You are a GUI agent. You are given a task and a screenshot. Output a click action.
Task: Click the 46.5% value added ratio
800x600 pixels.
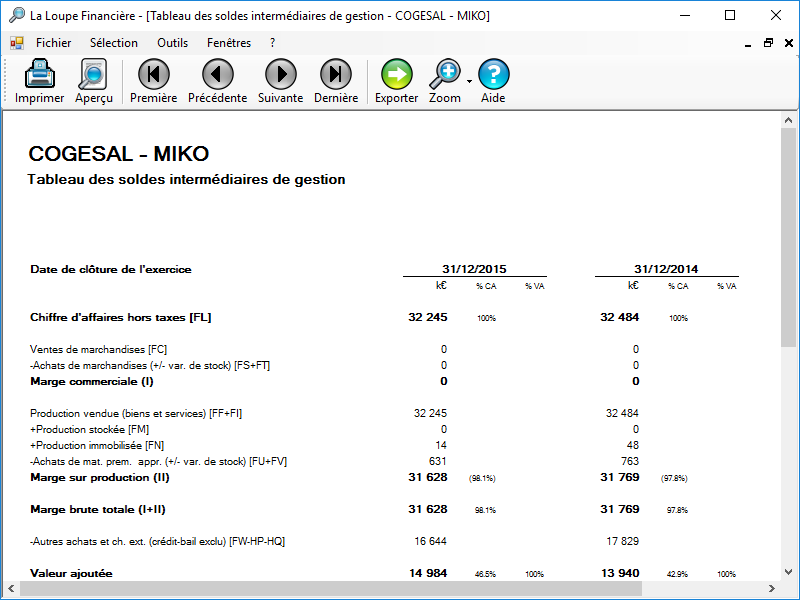pos(485,574)
